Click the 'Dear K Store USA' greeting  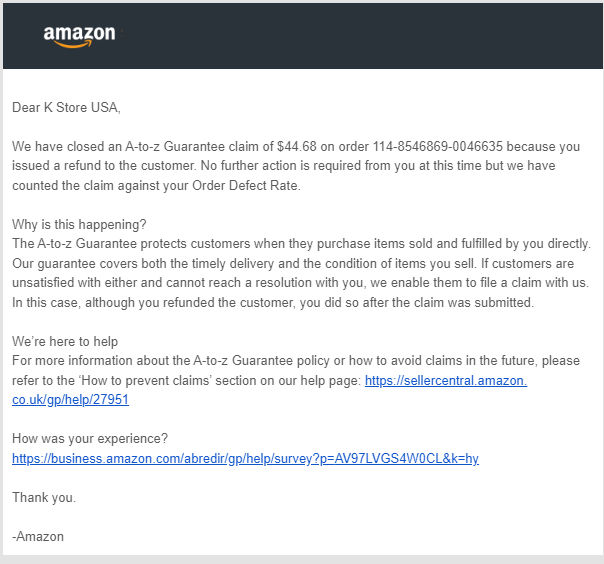[66, 107]
